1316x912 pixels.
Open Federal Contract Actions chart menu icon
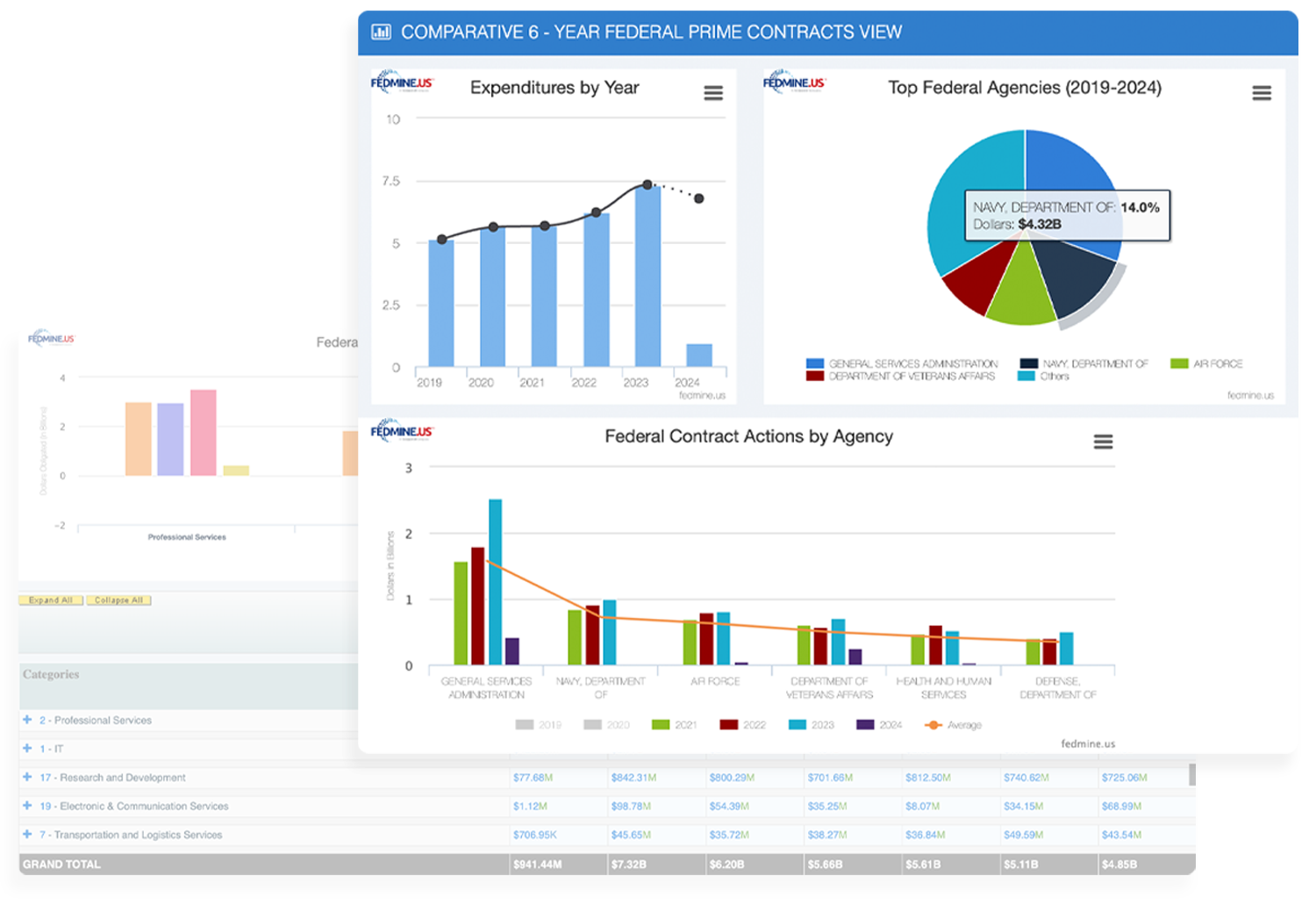coord(1103,442)
